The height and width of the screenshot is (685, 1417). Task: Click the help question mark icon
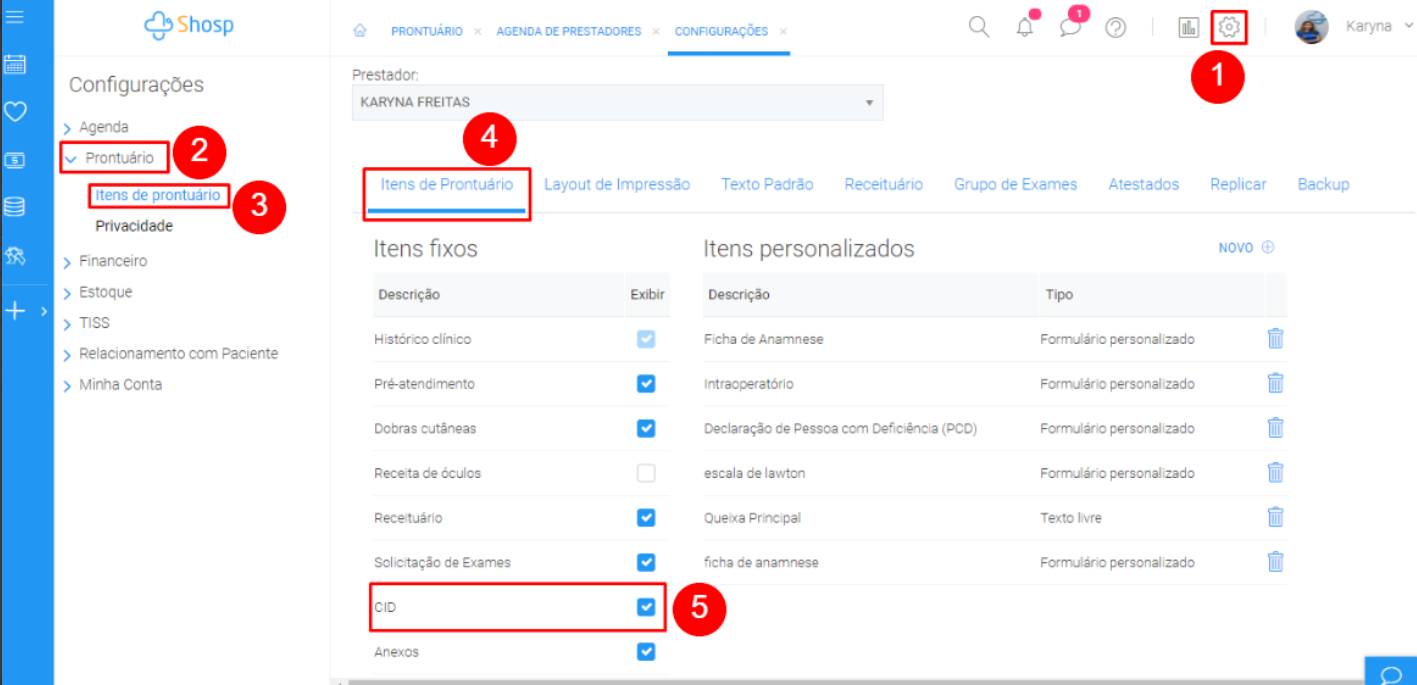coord(1115,28)
